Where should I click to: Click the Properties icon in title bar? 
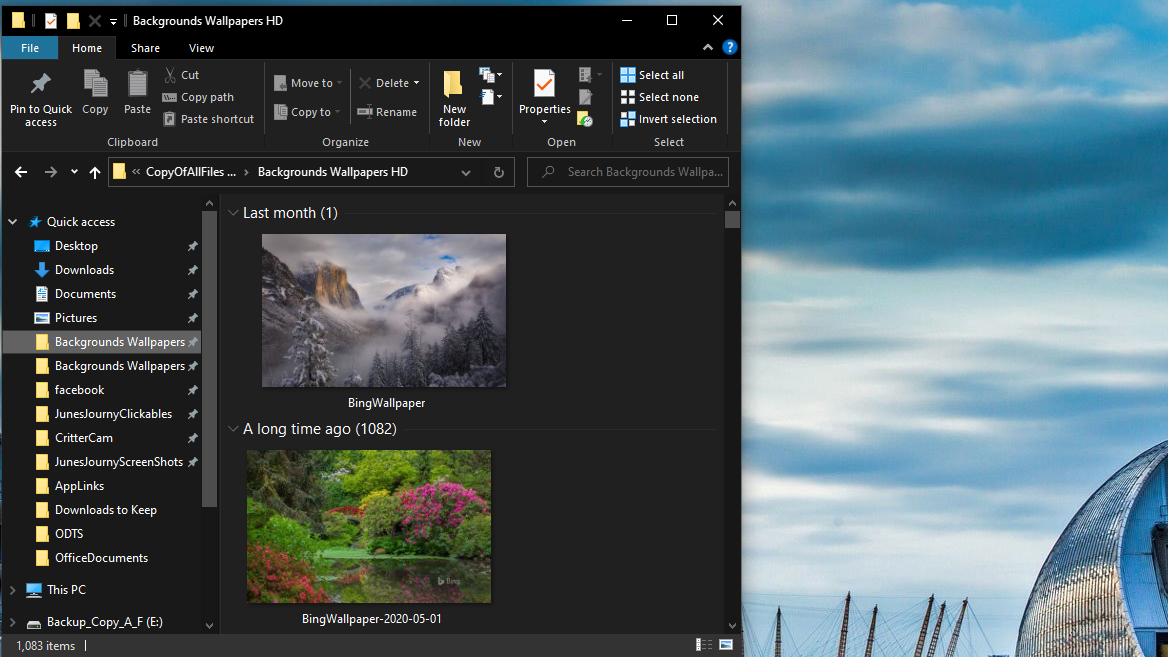[x=51, y=21]
